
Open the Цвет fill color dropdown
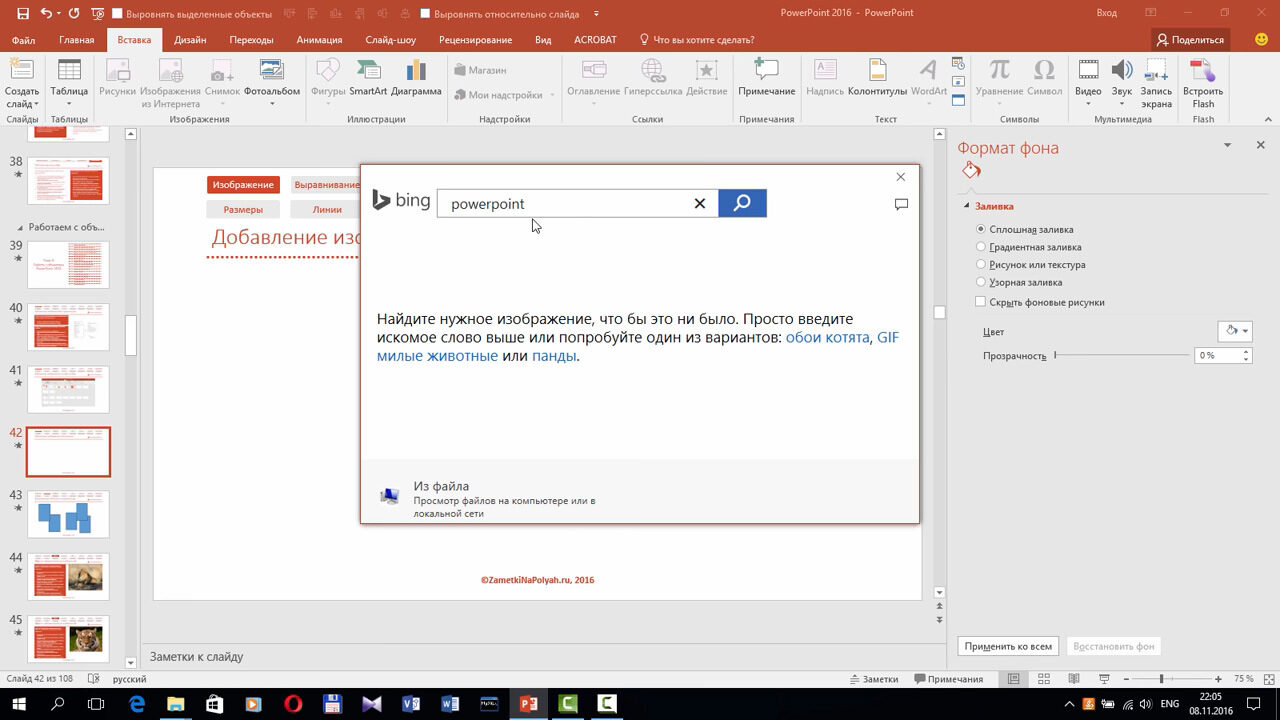[1236, 331]
